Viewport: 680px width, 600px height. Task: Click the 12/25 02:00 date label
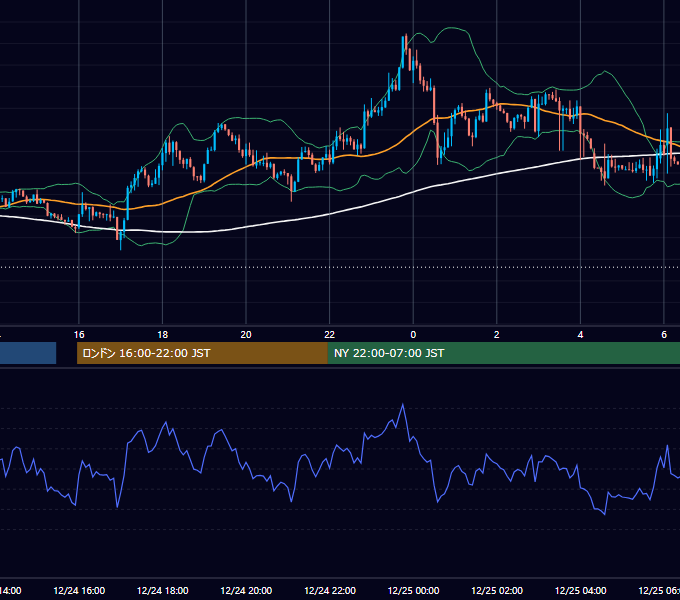point(497,591)
